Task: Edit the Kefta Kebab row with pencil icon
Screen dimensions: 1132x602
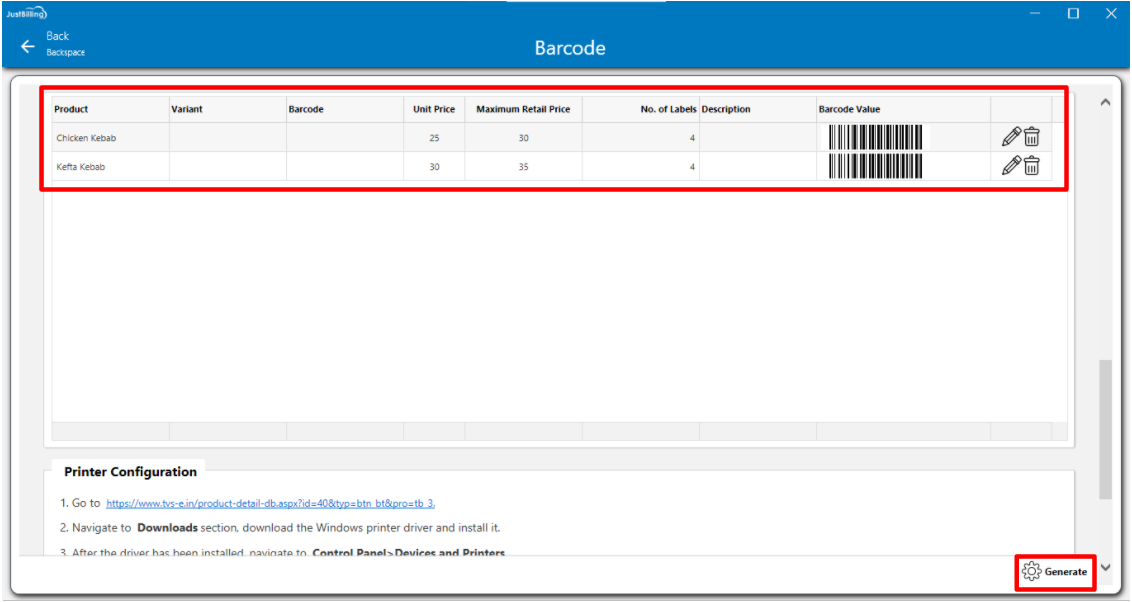Action: [1011, 166]
